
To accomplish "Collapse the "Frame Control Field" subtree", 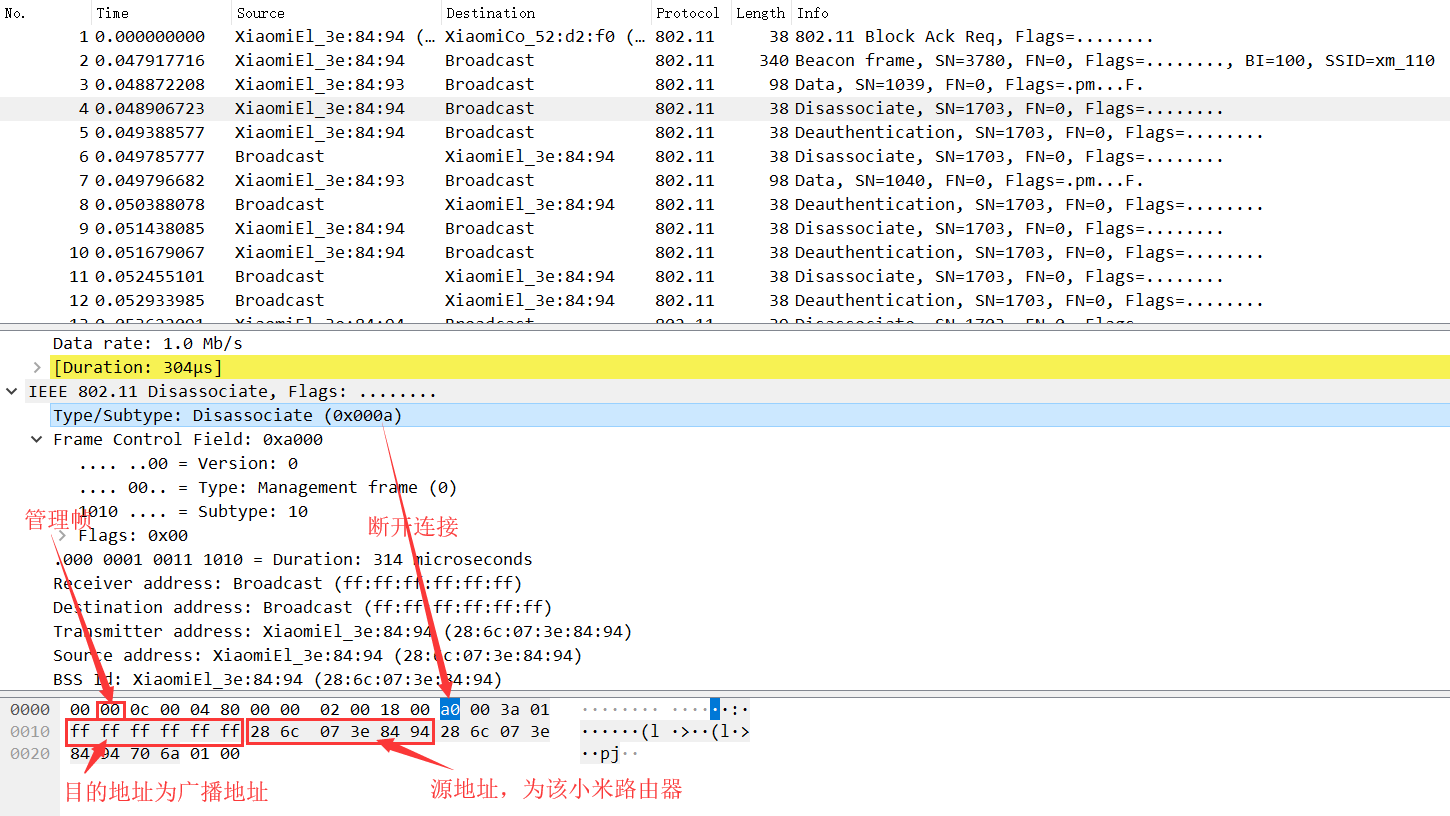I will tap(37, 439).
